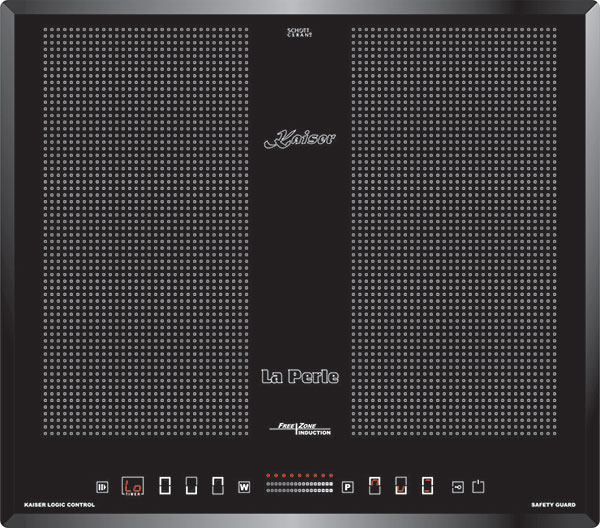
Task: Click the Kaiser Logic Control label
Action: pyautogui.click(x=59, y=509)
